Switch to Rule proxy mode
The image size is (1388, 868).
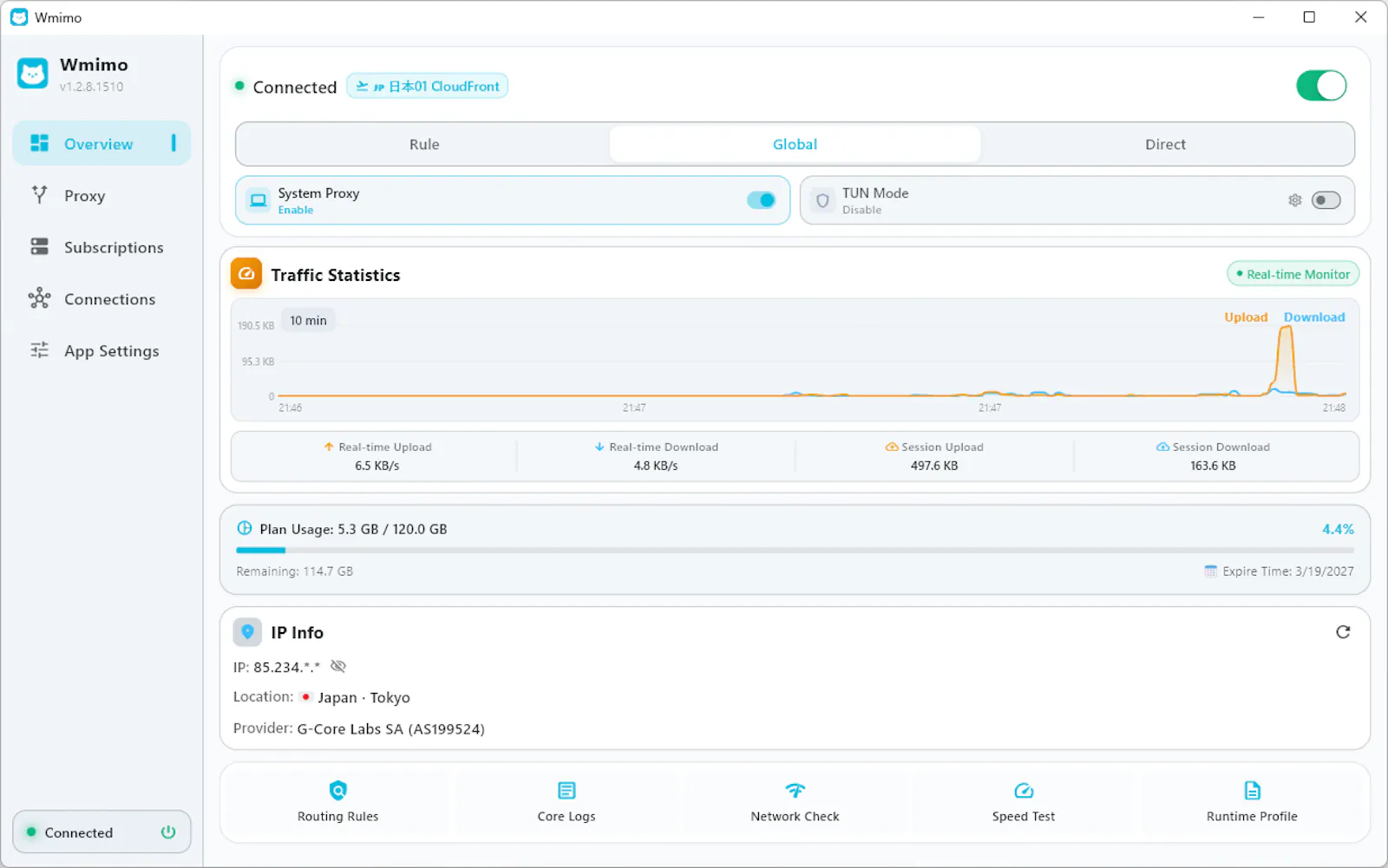424,144
